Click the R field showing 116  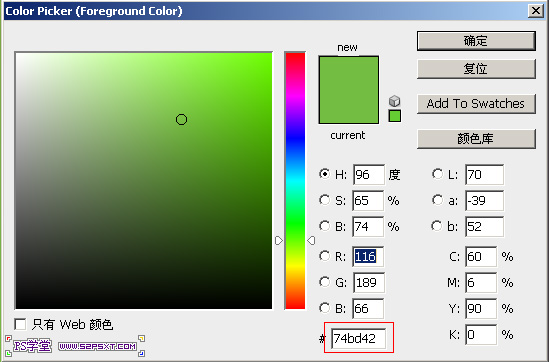point(368,257)
